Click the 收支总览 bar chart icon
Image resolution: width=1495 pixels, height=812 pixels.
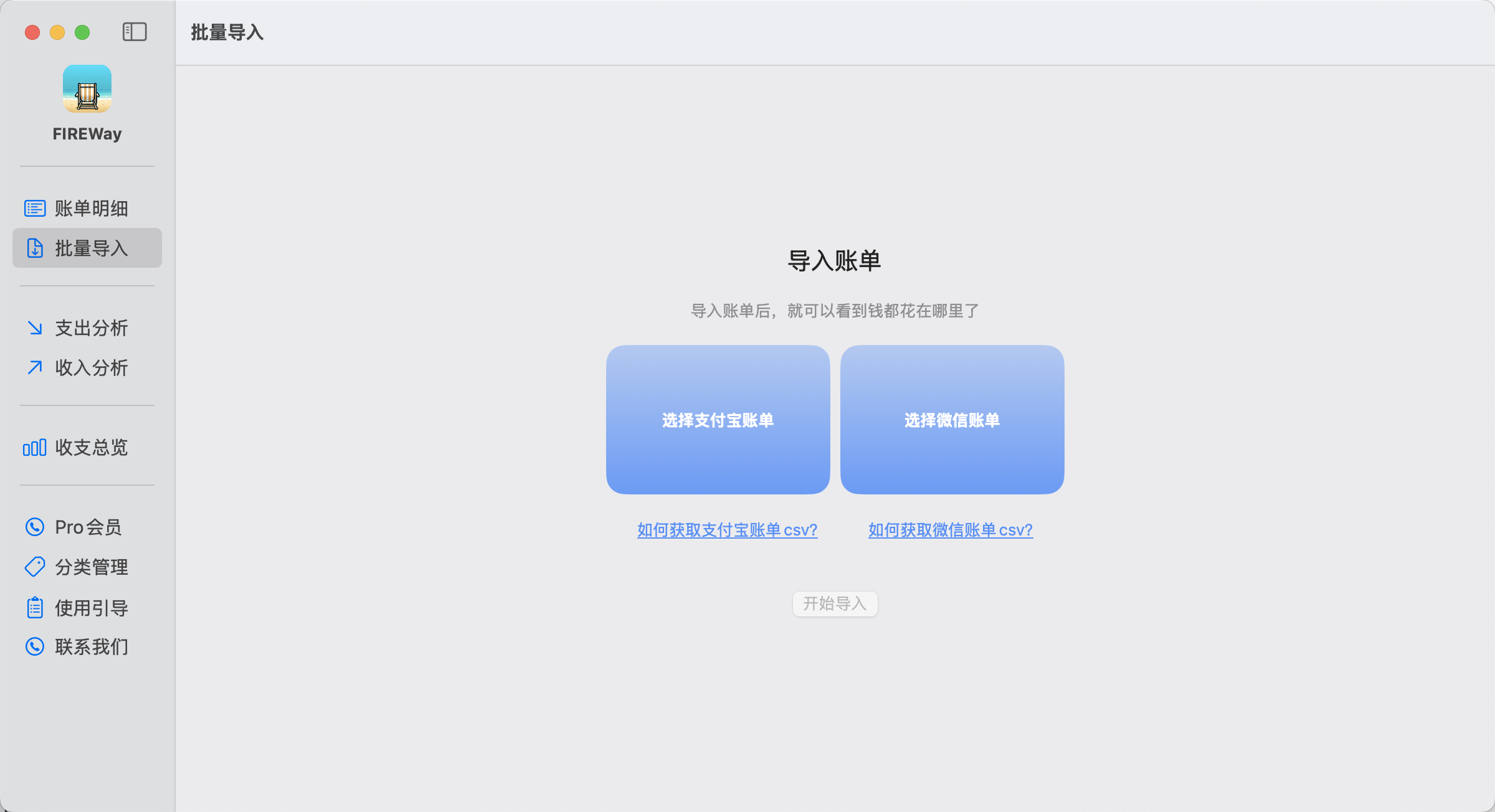[x=35, y=448]
